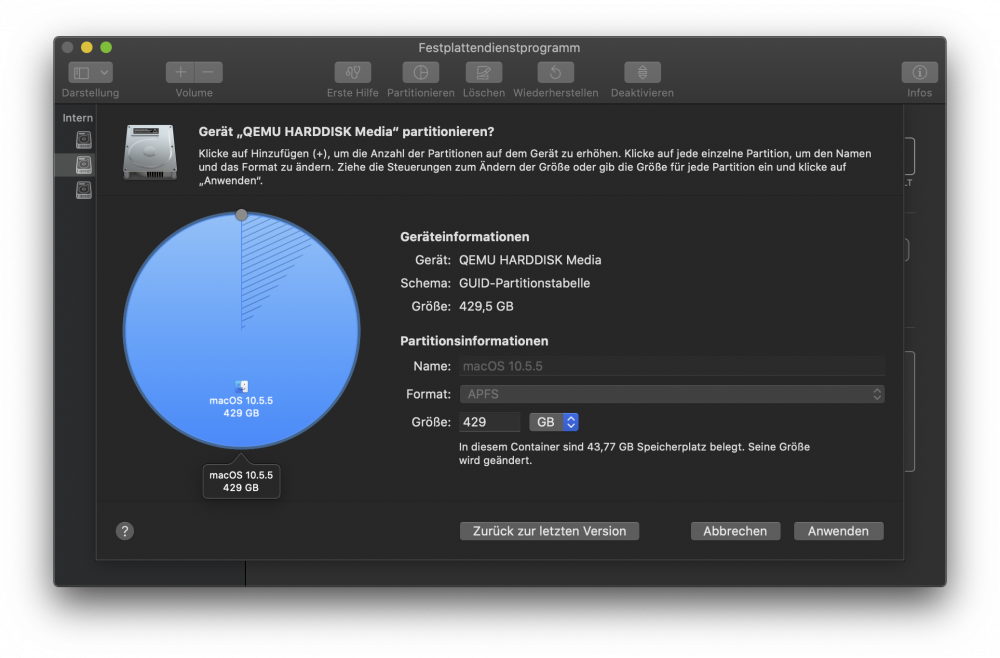Cancel with the Abbrechen button
Viewport: 1000px width, 658px height.
[735, 531]
